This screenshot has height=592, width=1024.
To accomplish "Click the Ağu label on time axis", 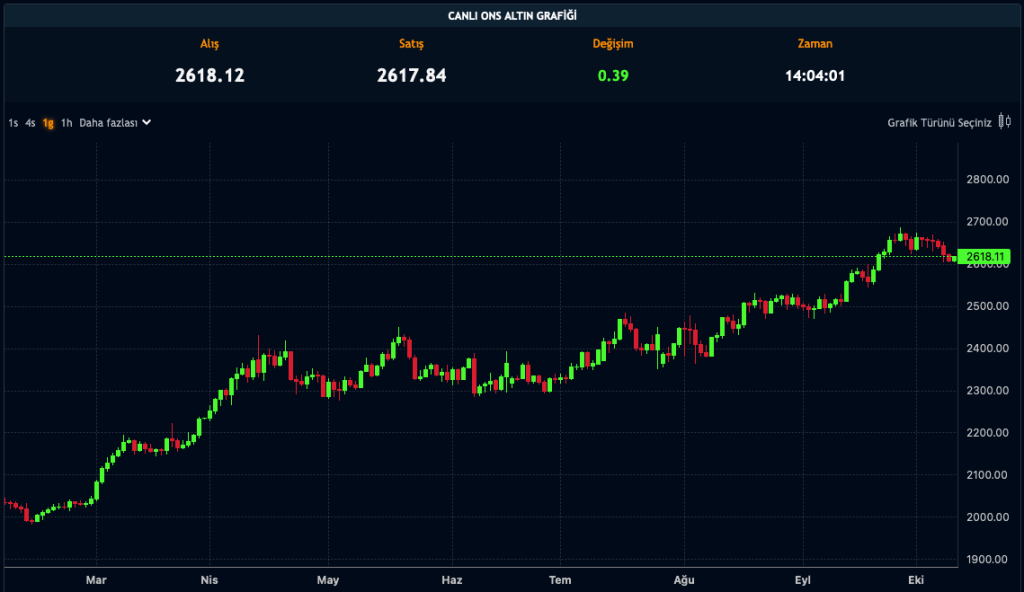I will coord(684,580).
